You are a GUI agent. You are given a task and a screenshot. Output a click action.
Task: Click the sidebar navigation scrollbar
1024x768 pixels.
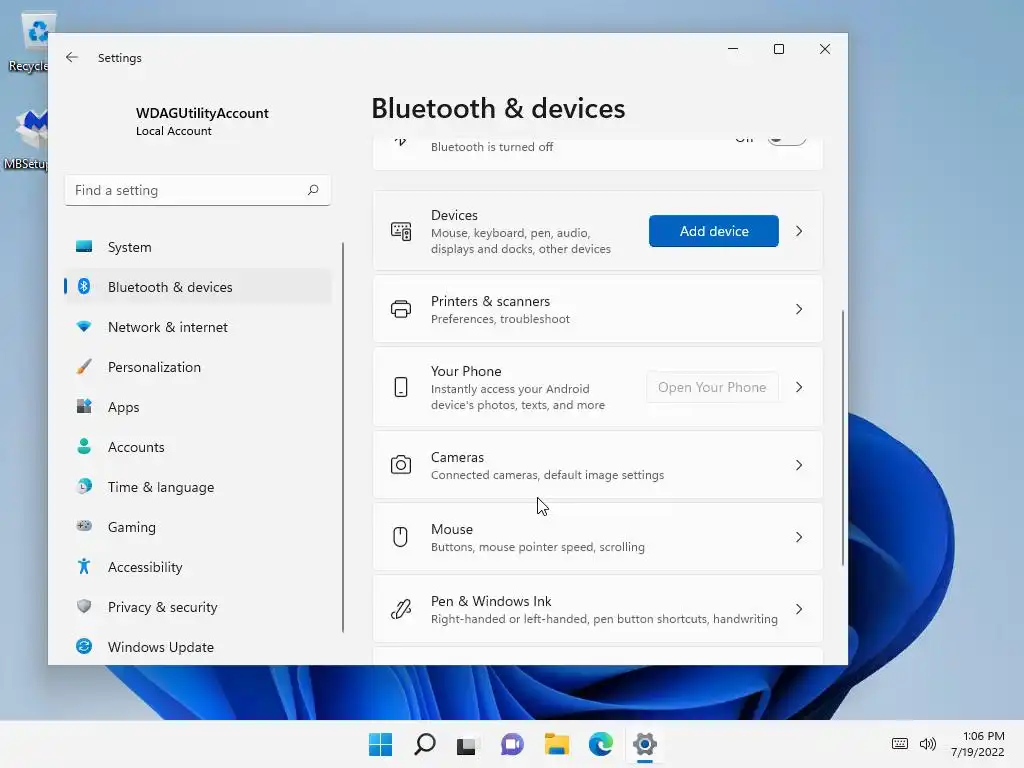pyautogui.click(x=343, y=438)
